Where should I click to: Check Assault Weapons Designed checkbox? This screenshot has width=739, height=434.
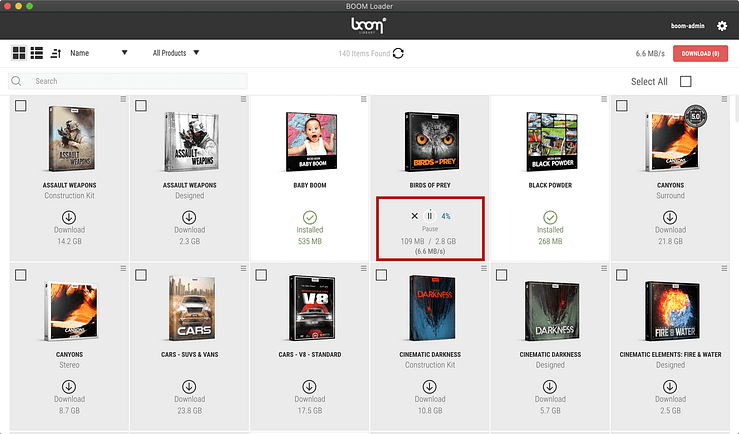point(141,106)
